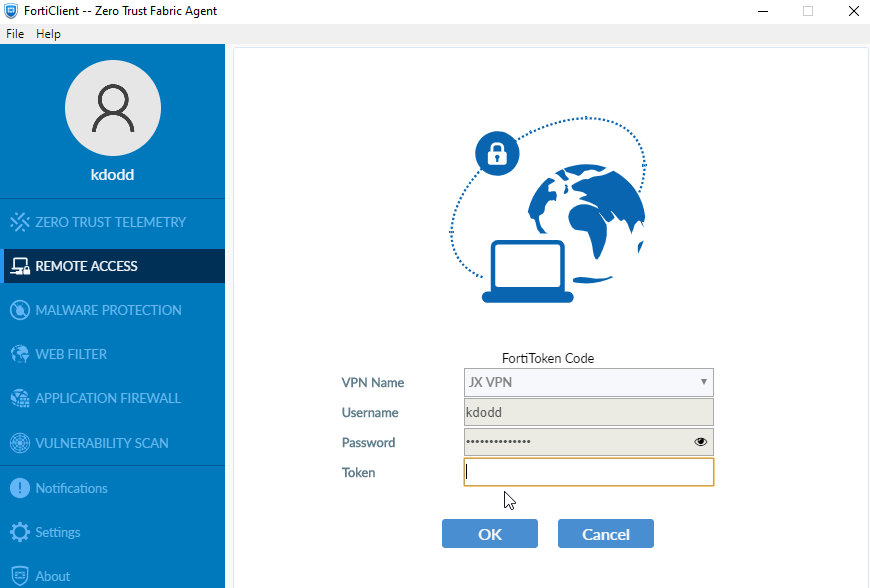This screenshot has width=870, height=588.
Task: Open the About label
Action: click(53, 576)
